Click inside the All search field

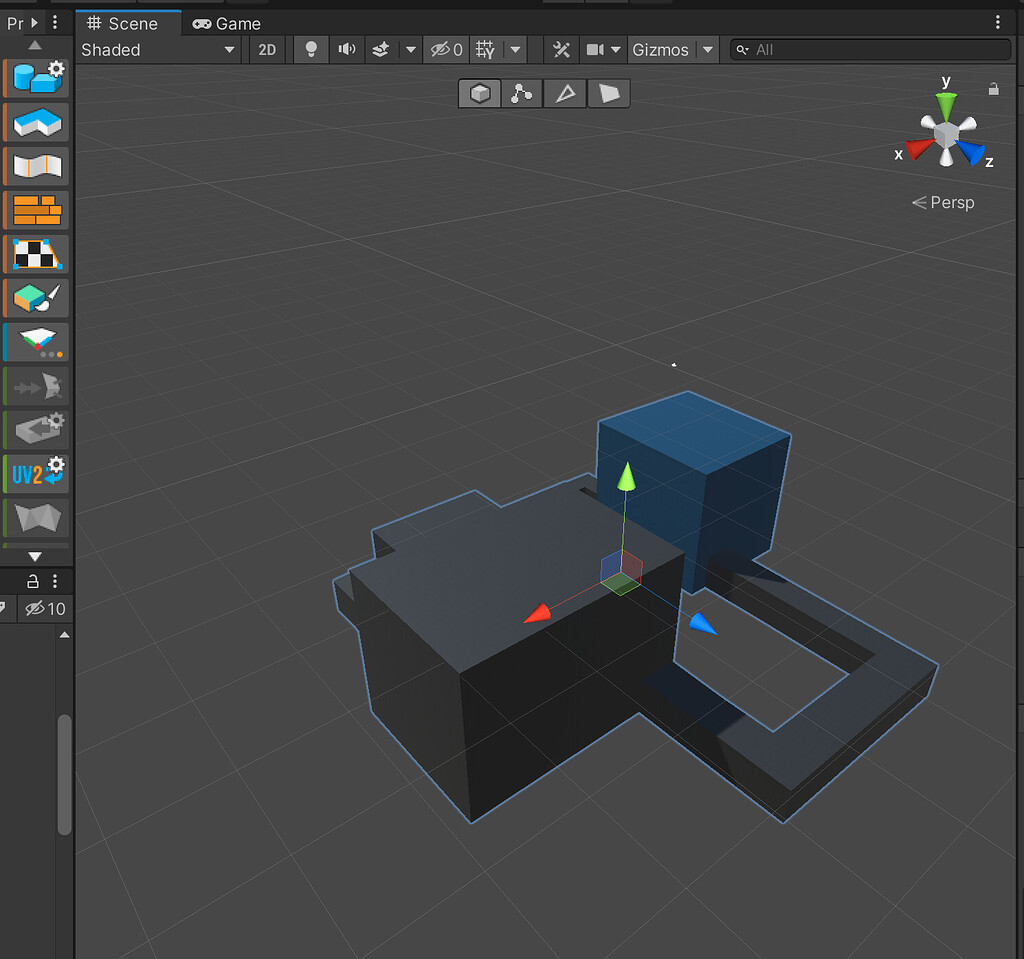point(870,49)
